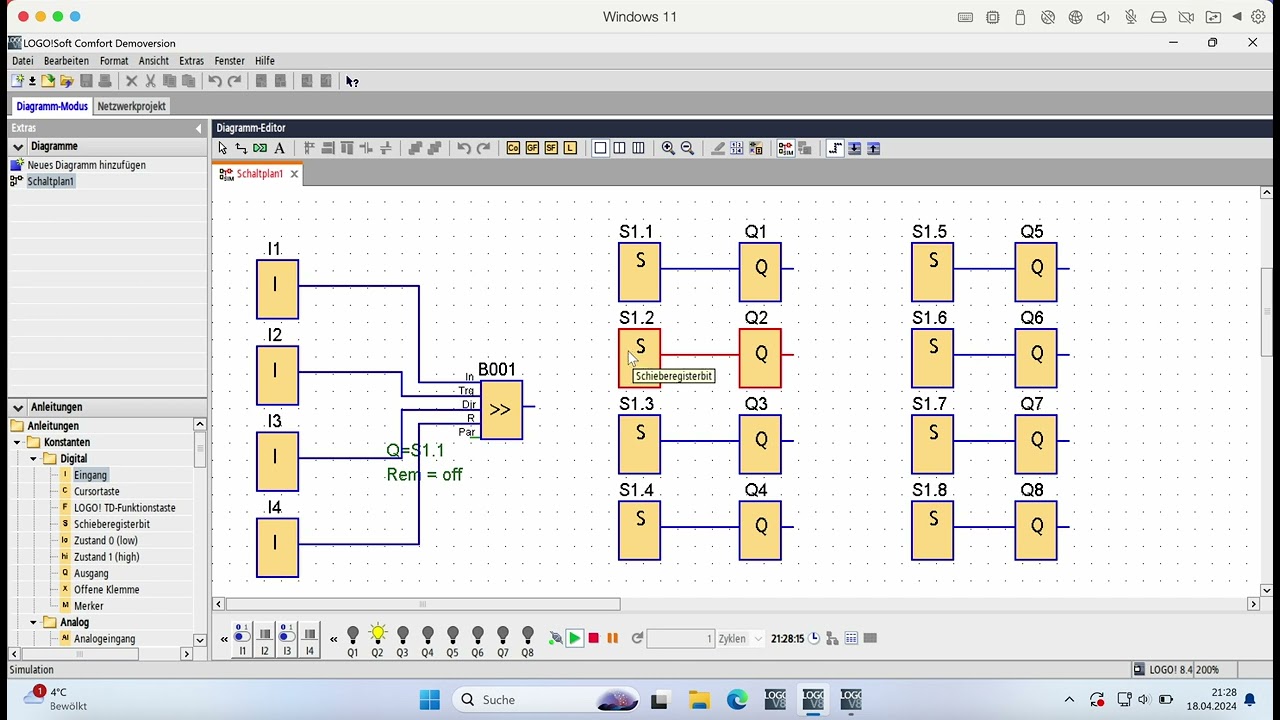Open the Bearbeiten menu
This screenshot has height=720, width=1280.
(66, 61)
